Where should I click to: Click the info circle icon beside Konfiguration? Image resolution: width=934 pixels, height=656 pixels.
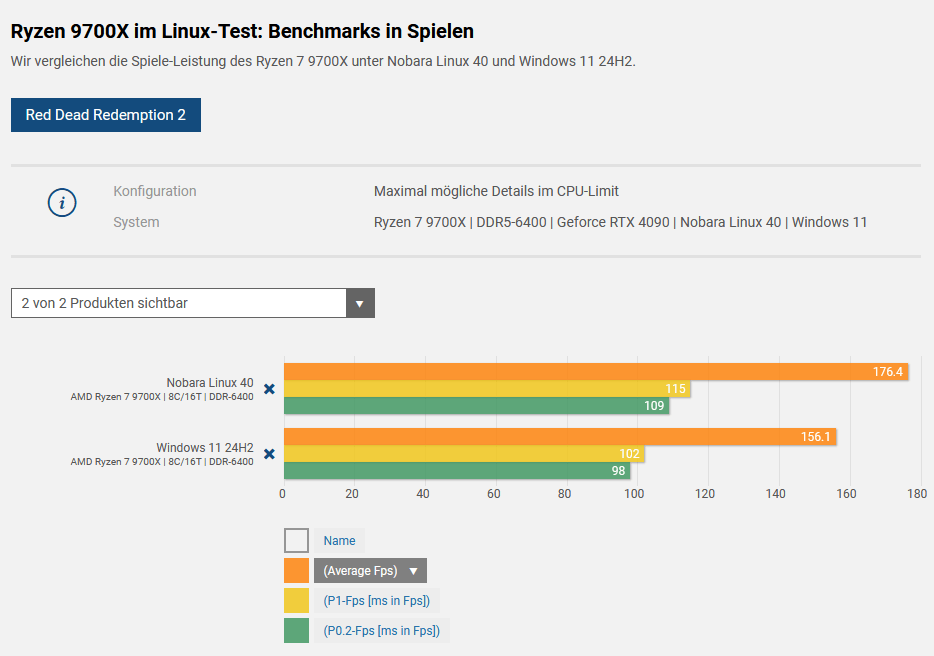pos(62,203)
